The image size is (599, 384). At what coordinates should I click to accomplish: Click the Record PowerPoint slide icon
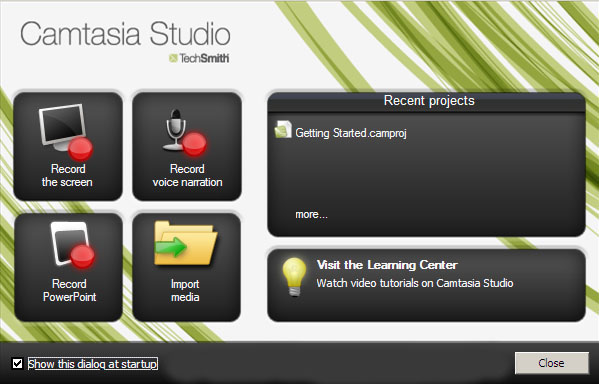pyautogui.click(x=72, y=245)
